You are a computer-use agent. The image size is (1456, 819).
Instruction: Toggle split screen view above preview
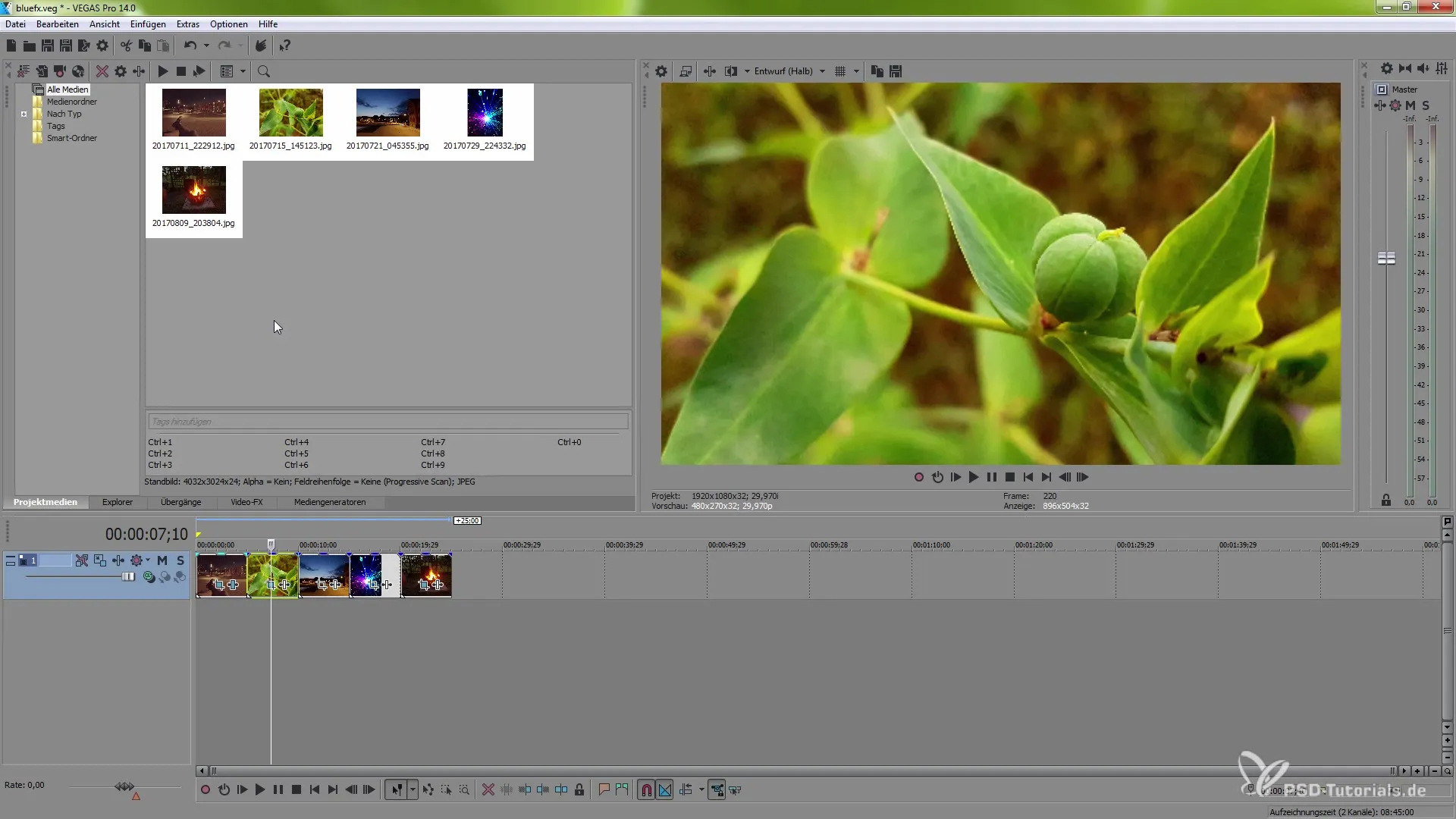[730, 71]
